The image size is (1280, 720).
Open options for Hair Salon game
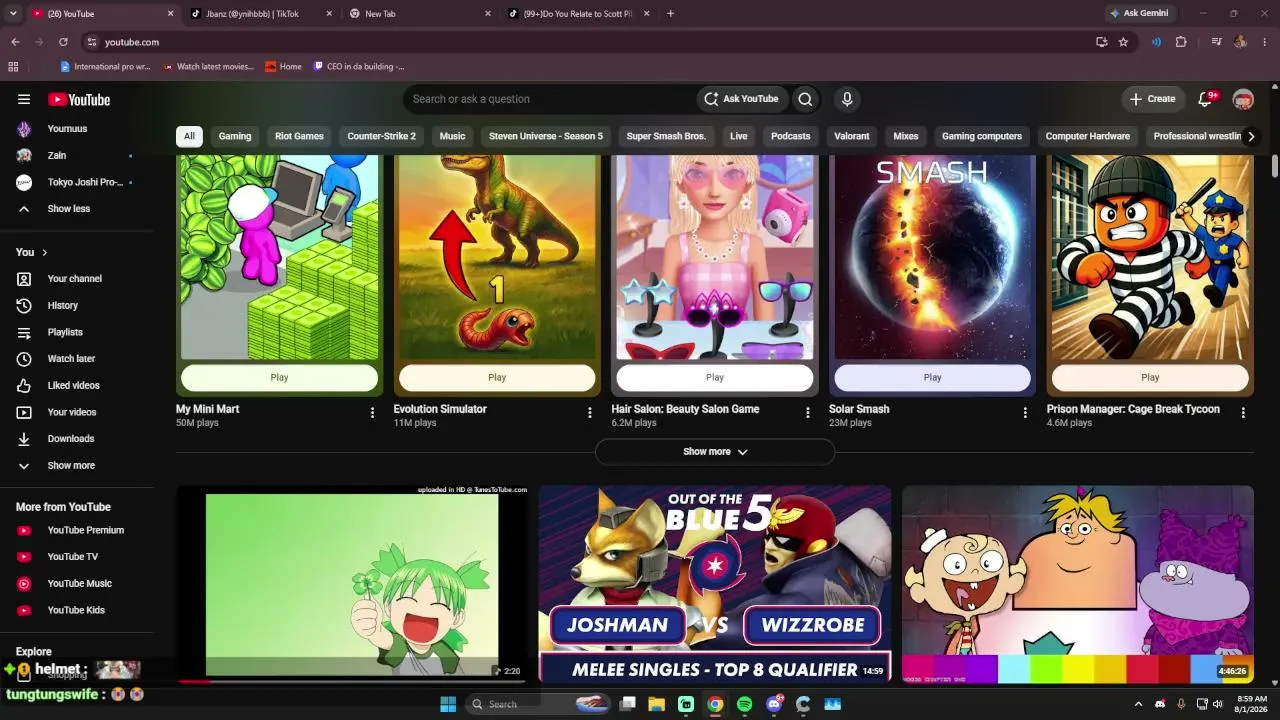[x=808, y=412]
